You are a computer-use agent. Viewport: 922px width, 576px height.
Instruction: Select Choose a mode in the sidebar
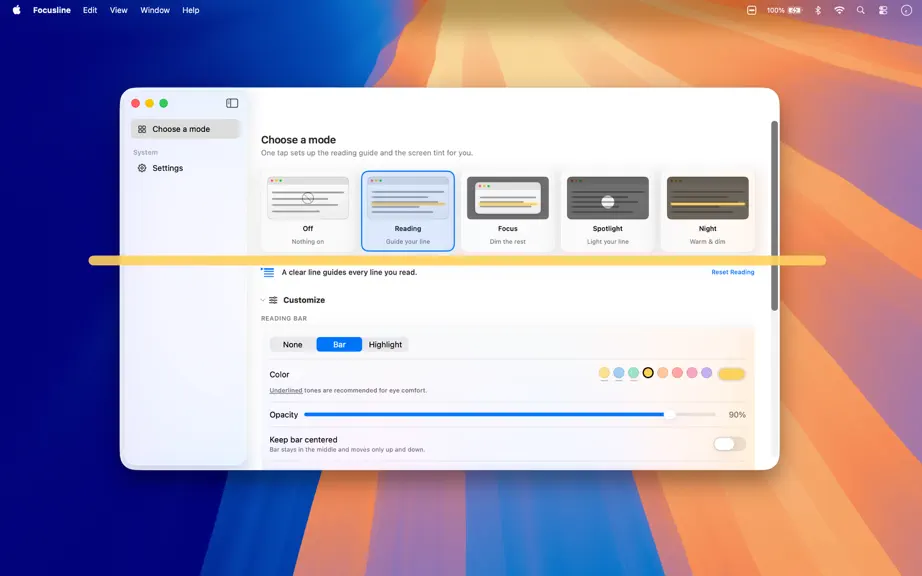(x=185, y=129)
